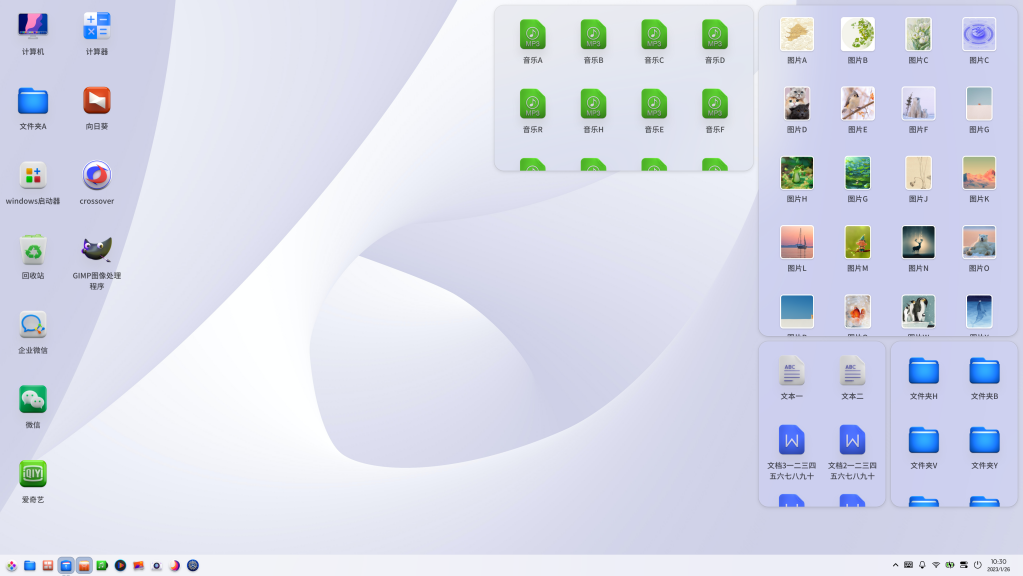1023x576 pixels.
Task: Open the 爱奇艺 desktop icon
Action: coord(33,474)
